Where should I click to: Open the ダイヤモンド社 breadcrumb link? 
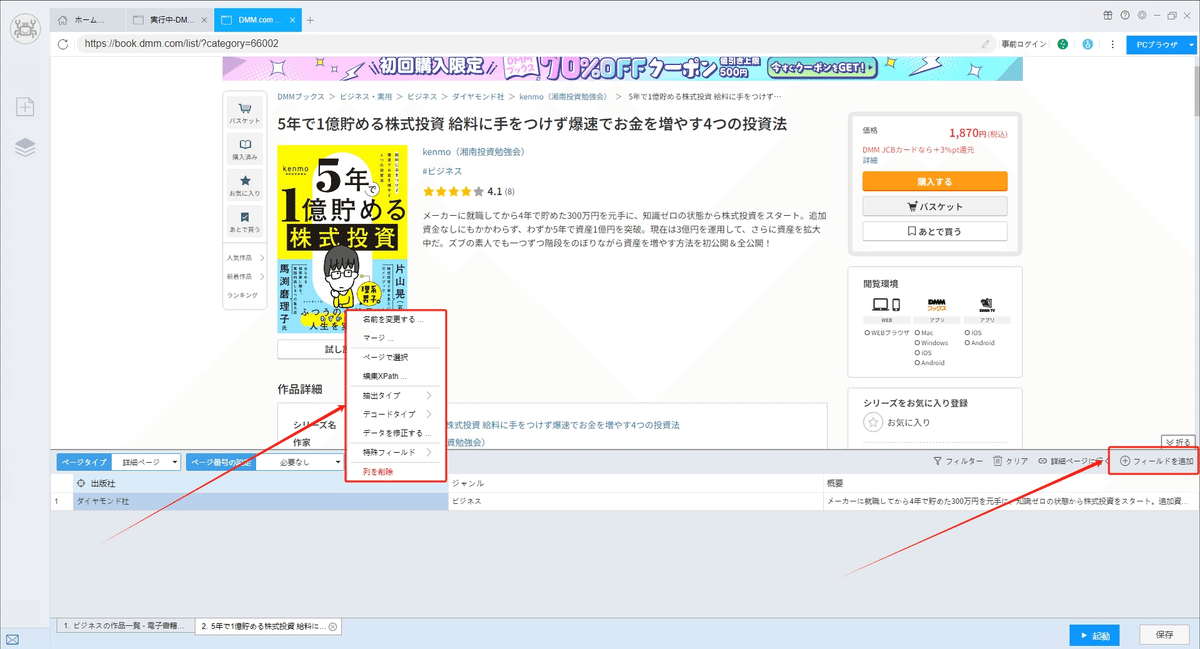476,97
